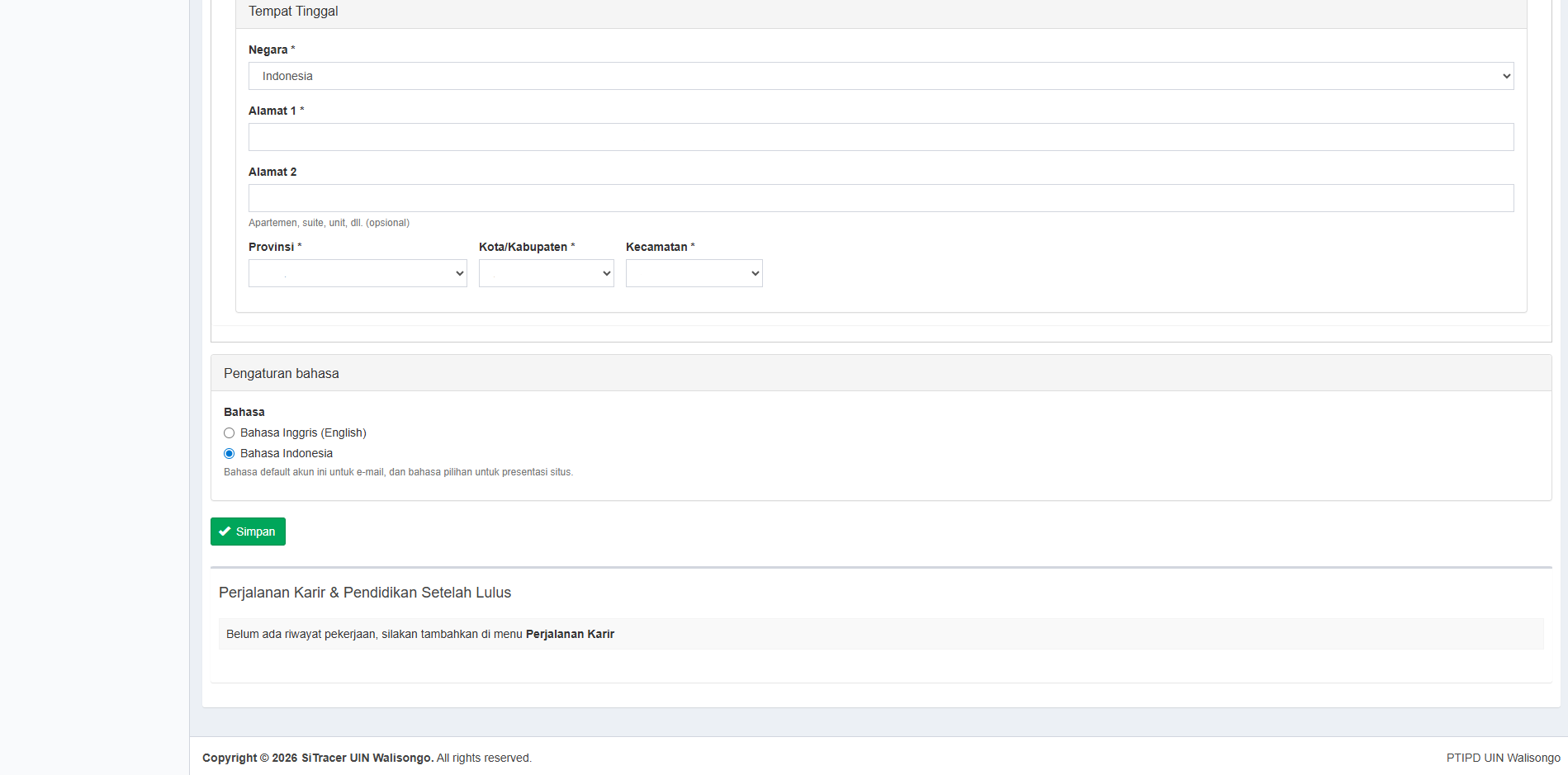Click the Provinsi field label
The image size is (1568, 775).
pyautogui.click(x=271, y=247)
